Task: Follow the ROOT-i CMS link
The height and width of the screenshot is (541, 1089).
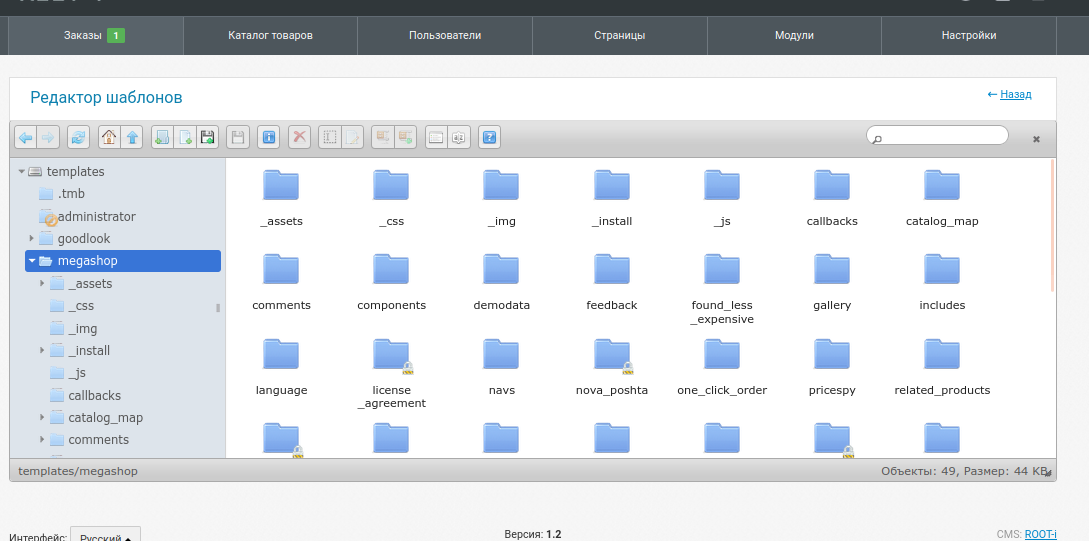Action: (1040, 534)
